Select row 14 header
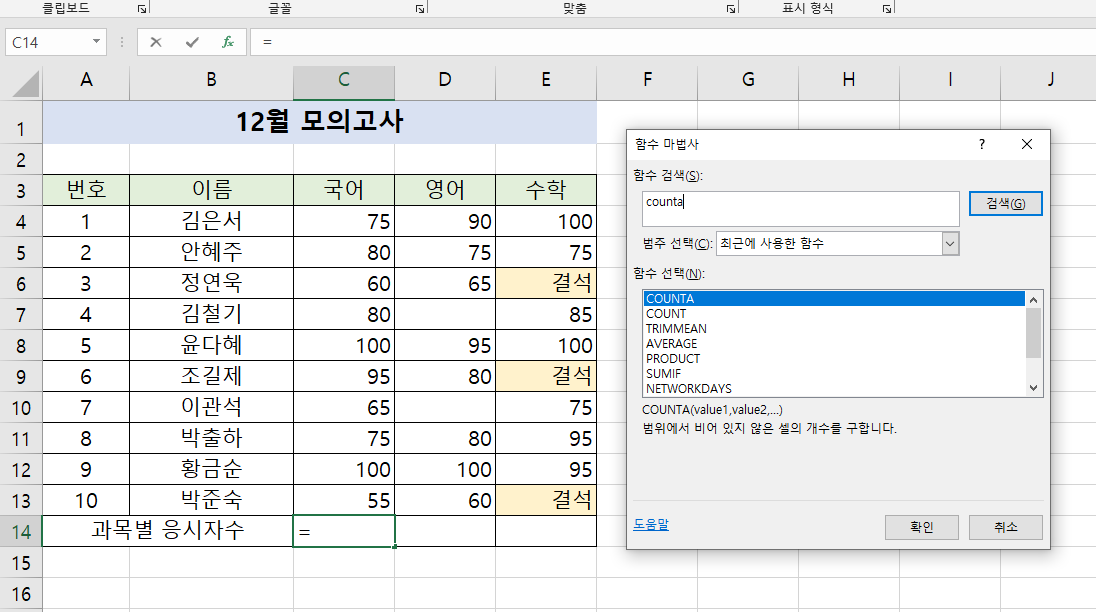1096x612 pixels. [x=21, y=532]
